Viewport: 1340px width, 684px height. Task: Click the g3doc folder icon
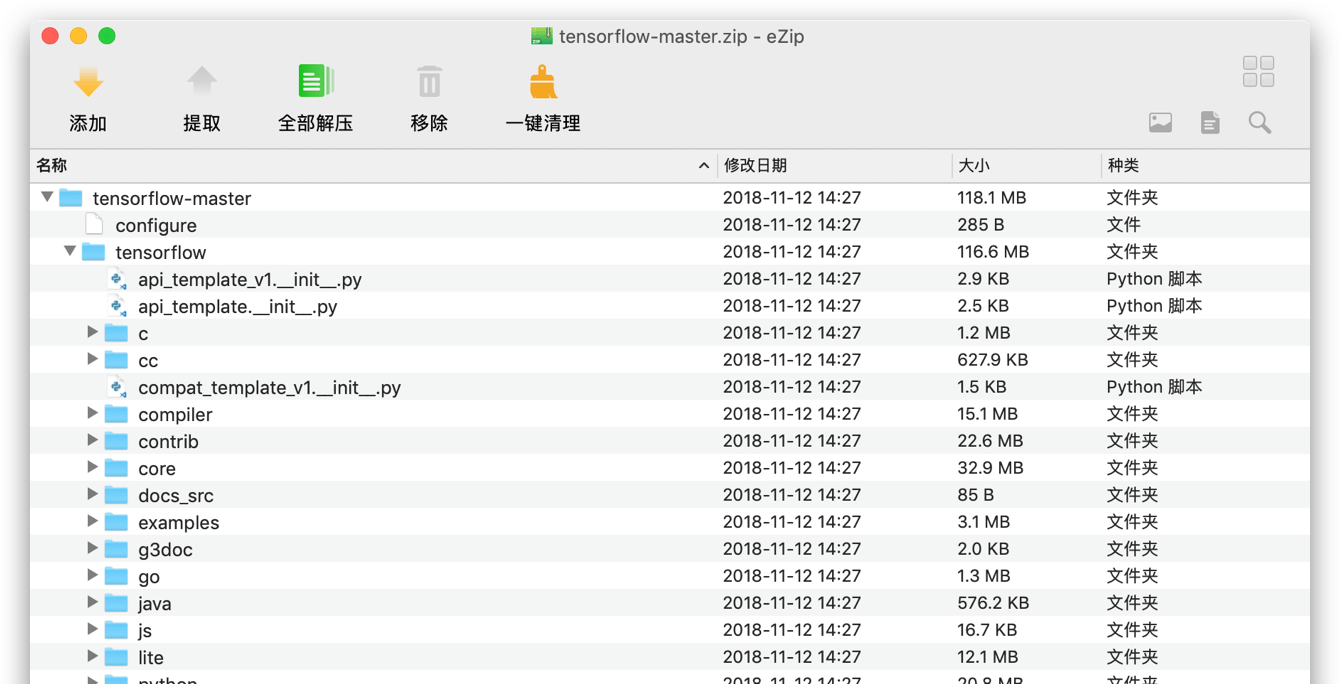tap(117, 548)
